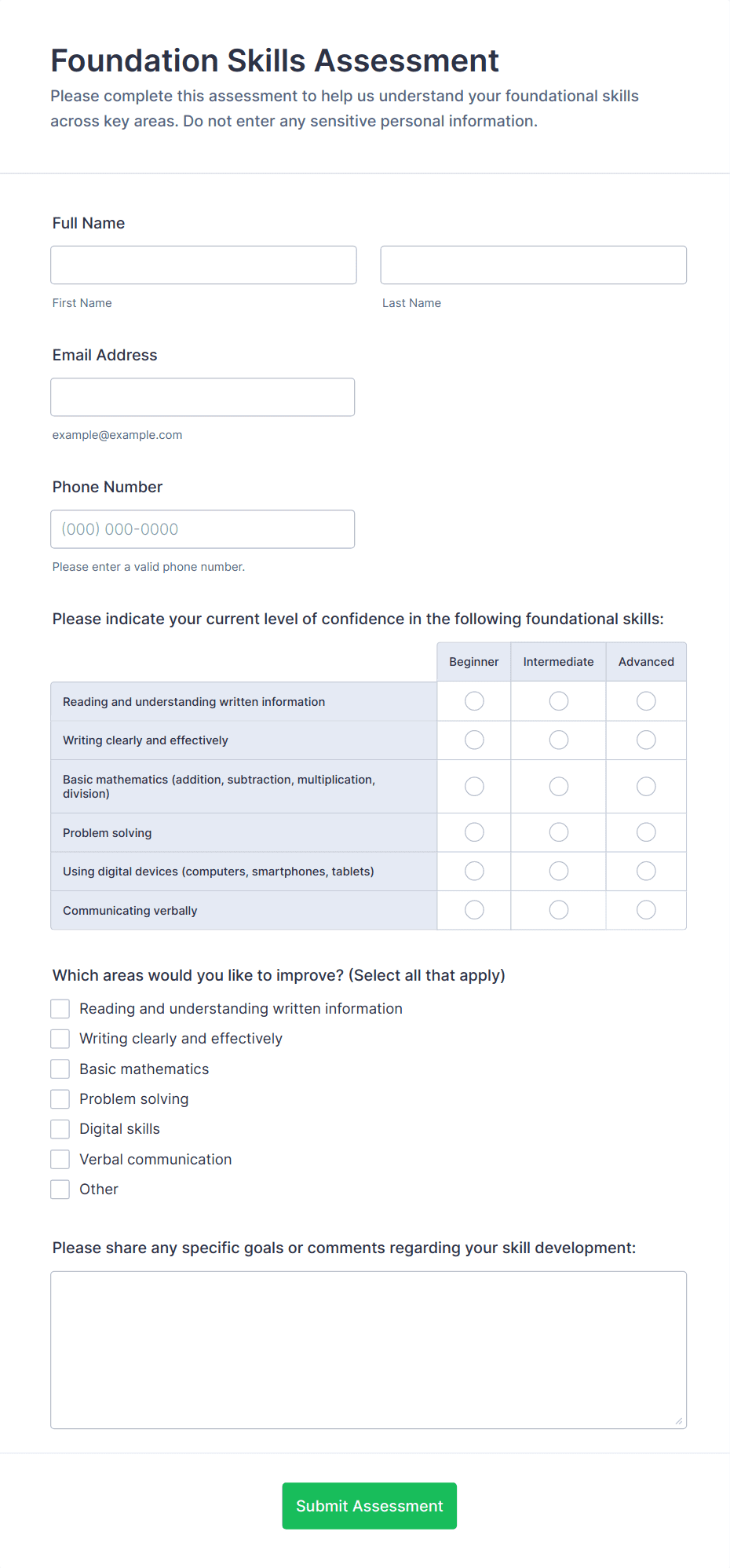
Task: Select Beginner for problem solving
Action: pyautogui.click(x=473, y=832)
